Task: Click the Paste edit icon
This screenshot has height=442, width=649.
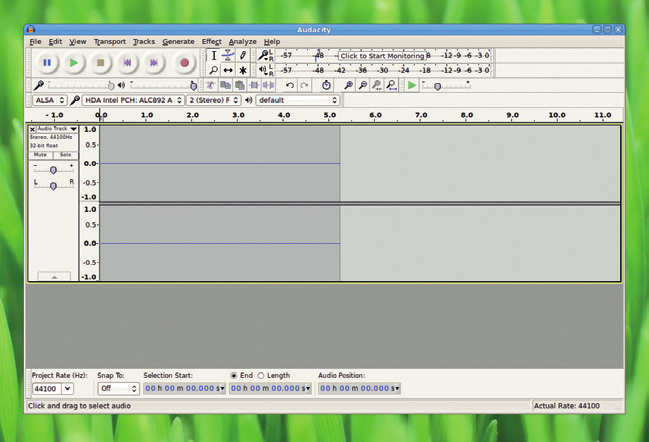Action: point(240,85)
